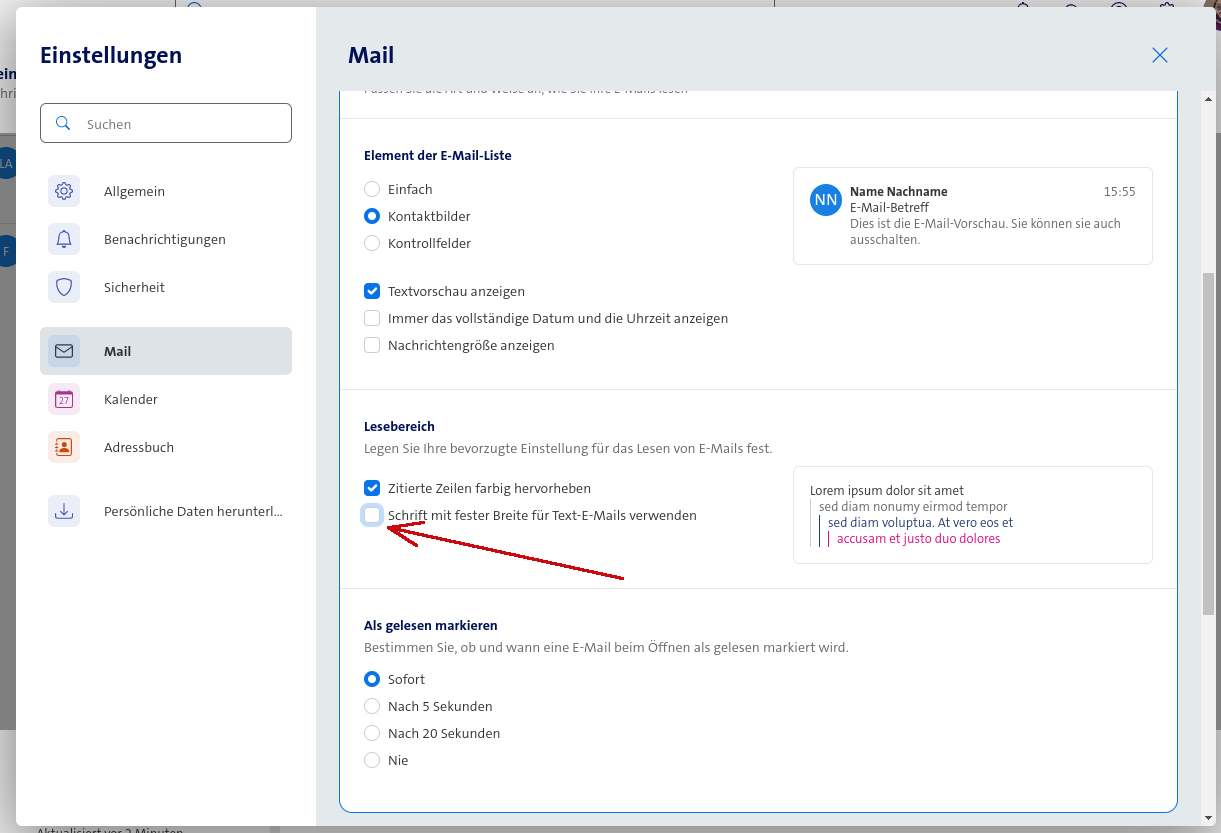Click the Benachrichtigungen bell icon

coord(64,239)
